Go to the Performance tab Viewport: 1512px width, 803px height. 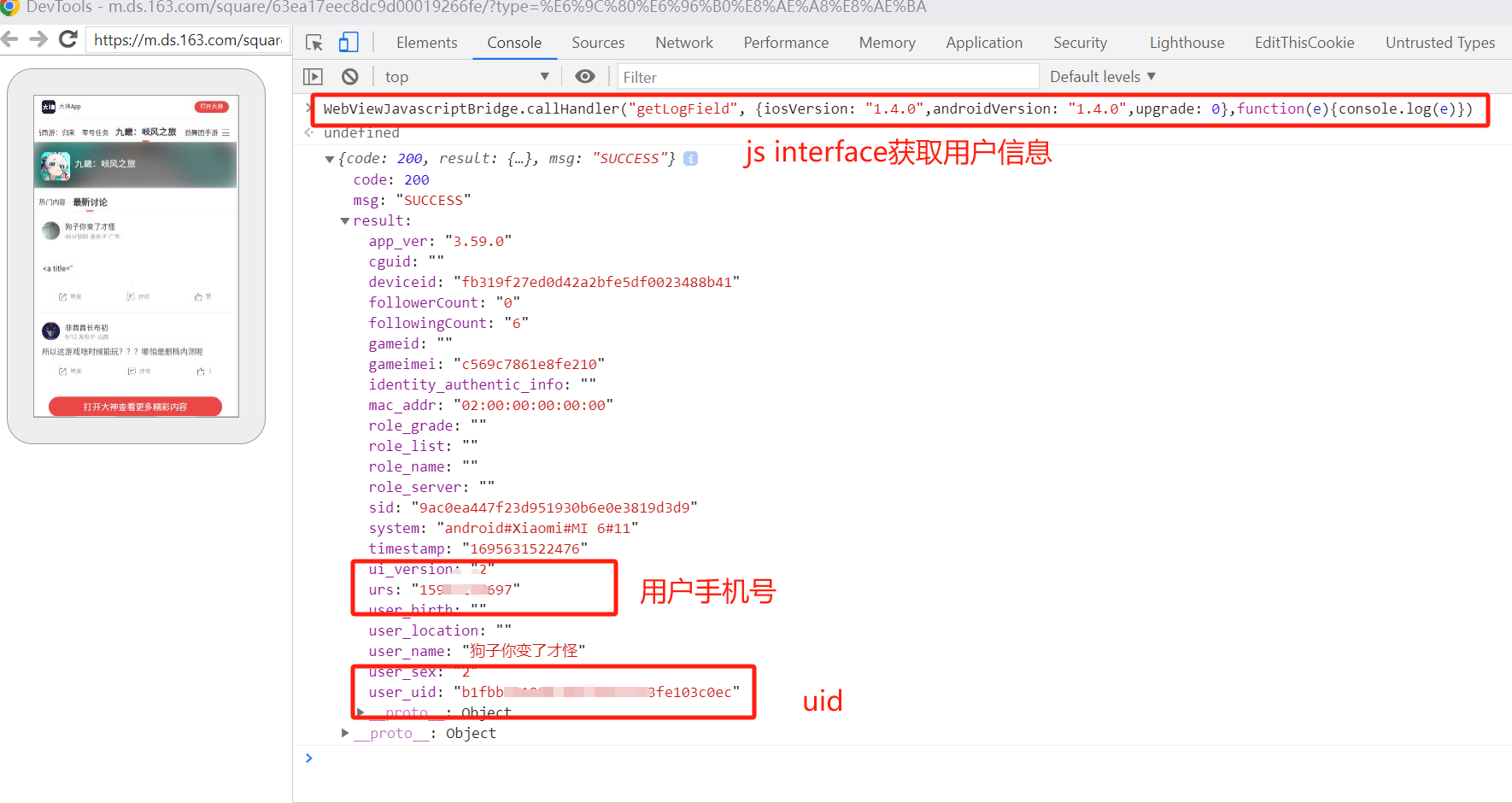tap(786, 43)
